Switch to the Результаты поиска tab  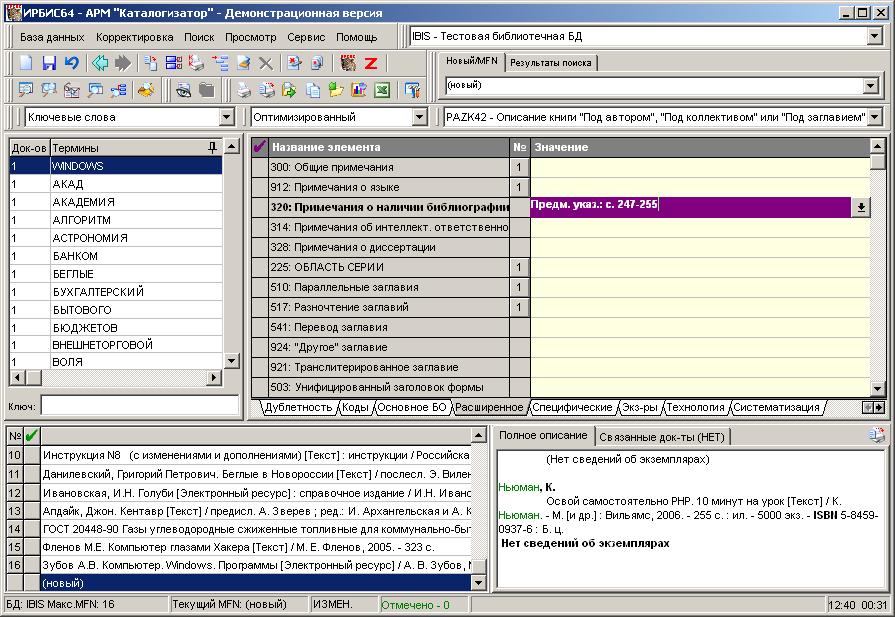point(551,63)
